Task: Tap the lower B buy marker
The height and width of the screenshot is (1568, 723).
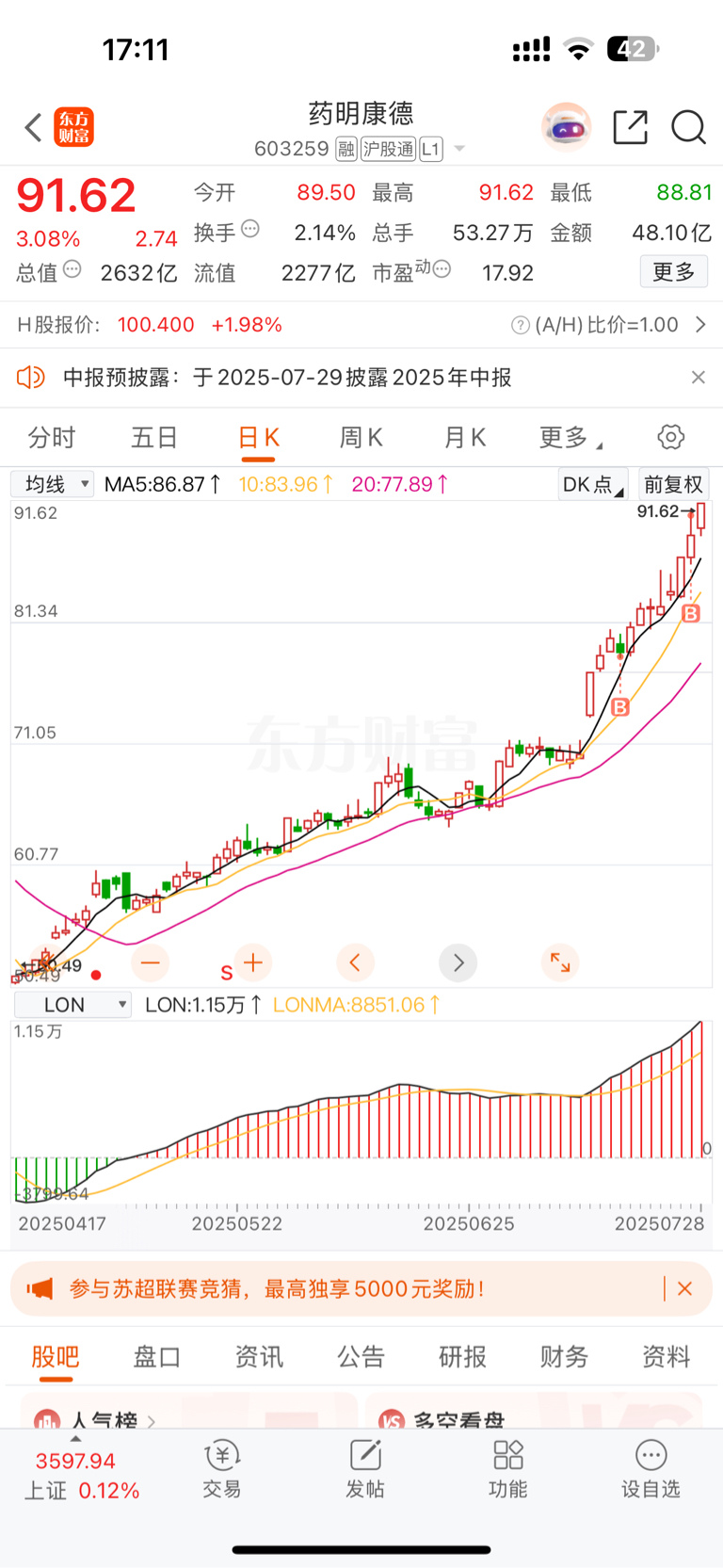Action: tap(619, 707)
